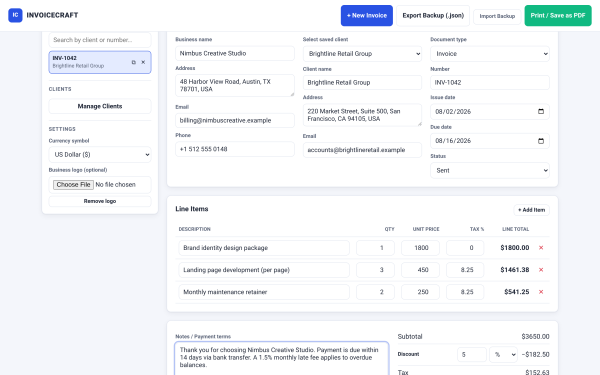Click the $1800.00 line total
The height and width of the screenshot is (375, 600).
[x=515, y=248]
